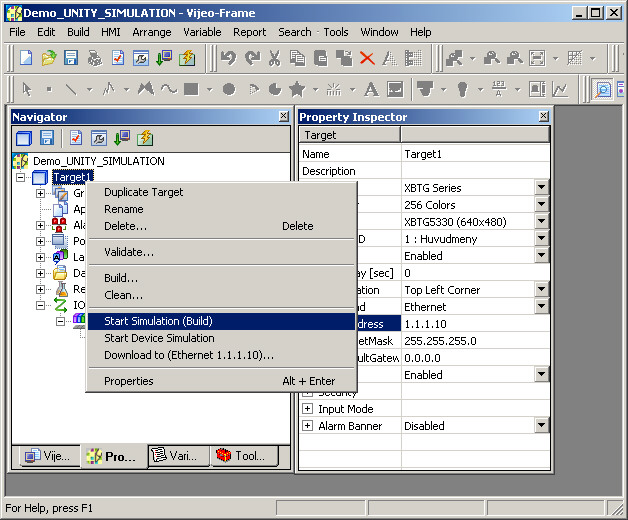Select the Text A tool in drawing toolbar

point(371,89)
